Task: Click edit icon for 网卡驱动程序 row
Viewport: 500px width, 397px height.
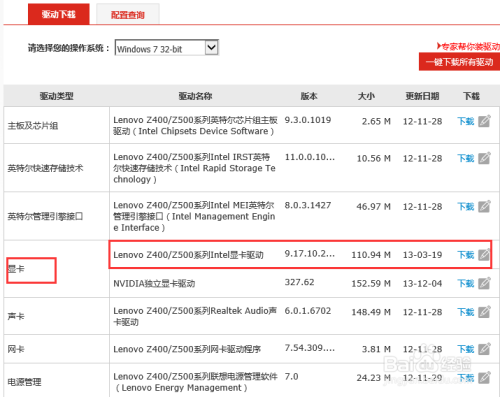Action: 484,349
